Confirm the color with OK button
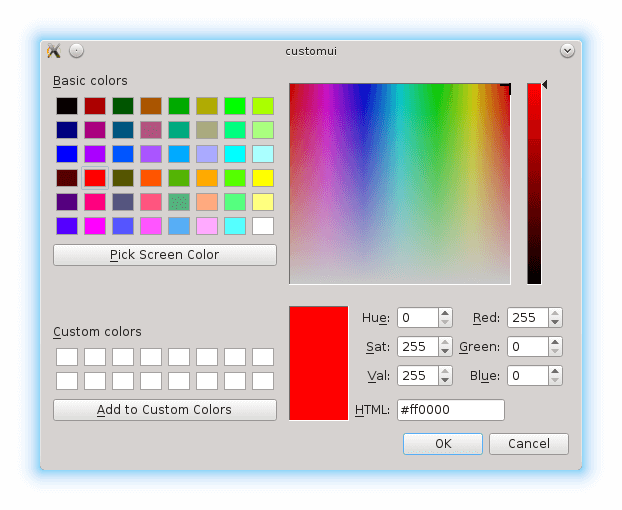This screenshot has height=510, width=622. point(442,444)
